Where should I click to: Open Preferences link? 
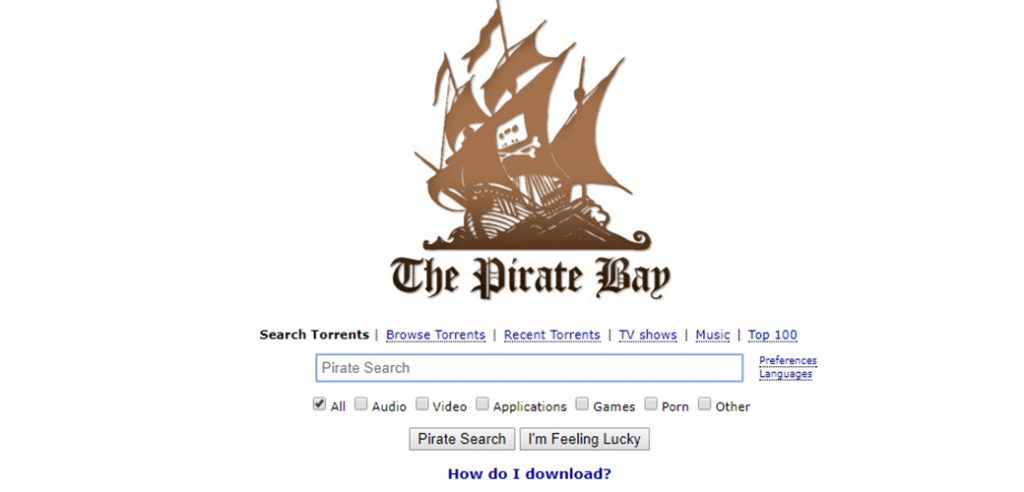[x=788, y=361]
